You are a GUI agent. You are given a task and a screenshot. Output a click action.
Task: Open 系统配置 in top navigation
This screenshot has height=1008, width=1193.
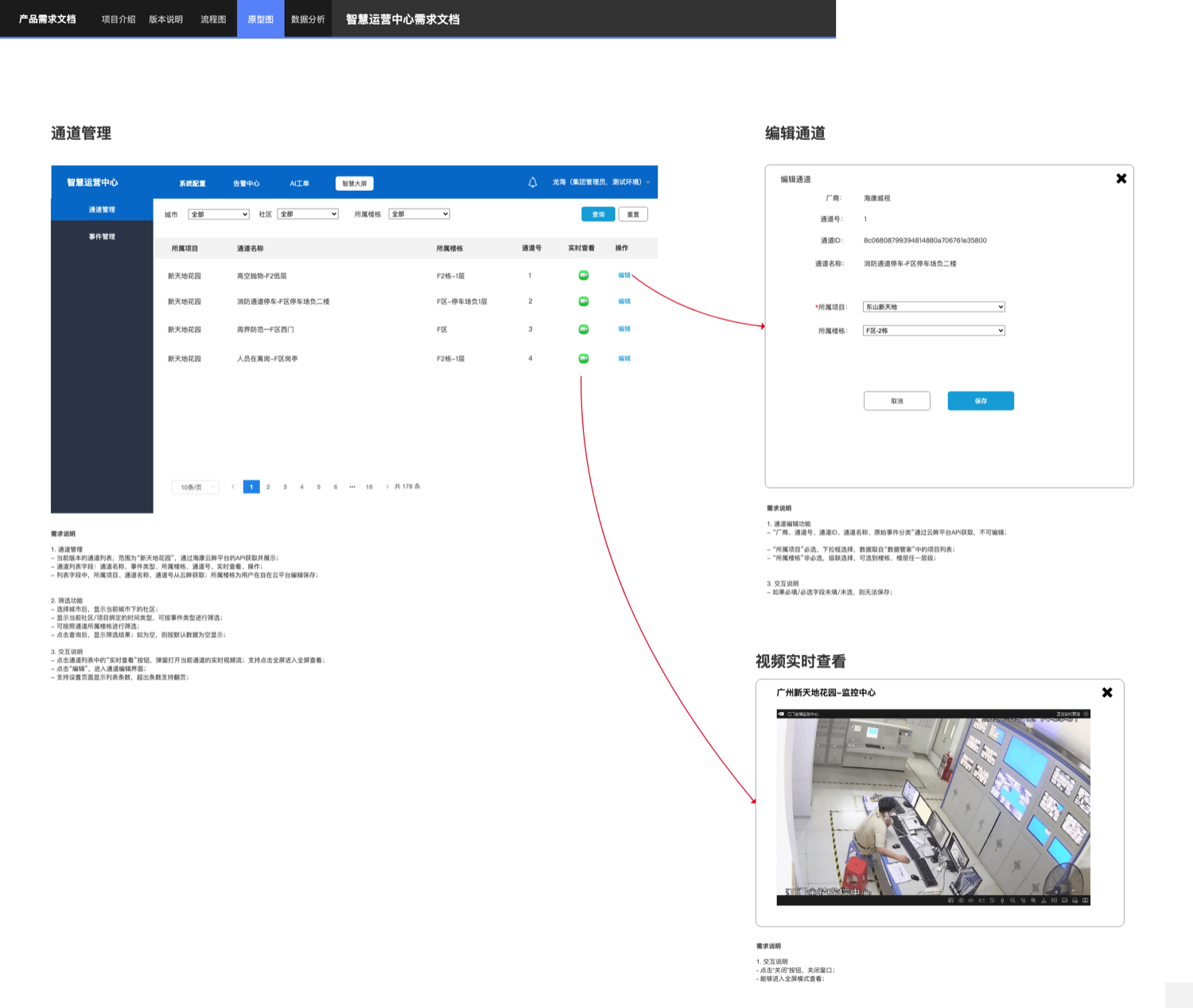pos(192,184)
